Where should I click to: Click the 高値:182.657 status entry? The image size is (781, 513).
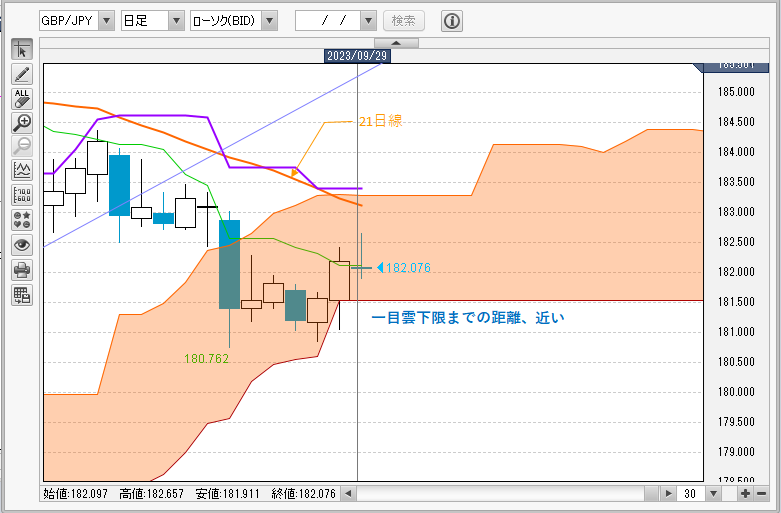click(151, 494)
